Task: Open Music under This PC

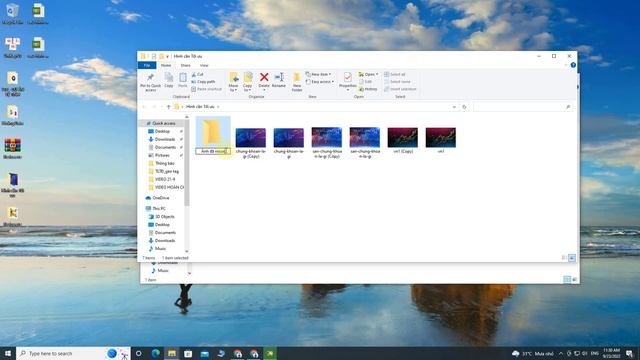Action: pos(160,249)
